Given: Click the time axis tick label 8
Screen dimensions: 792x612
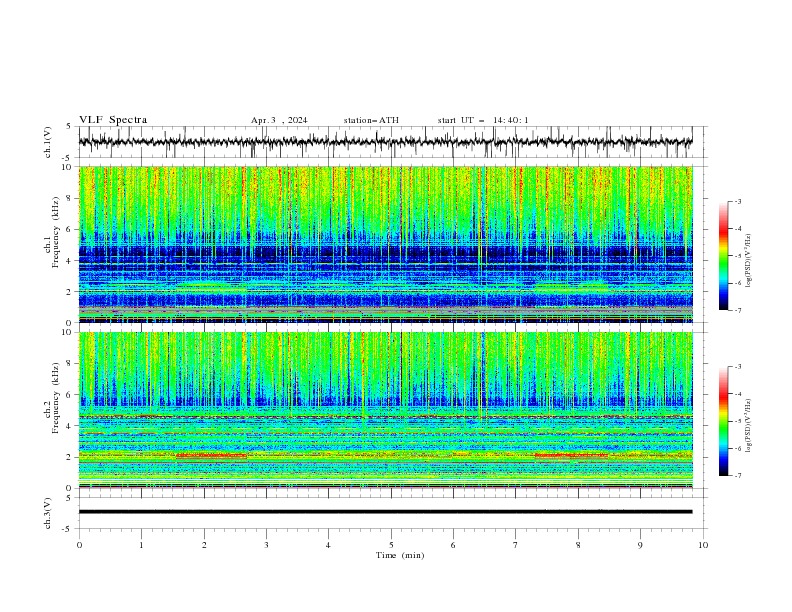Looking at the screenshot, I should pos(578,545).
